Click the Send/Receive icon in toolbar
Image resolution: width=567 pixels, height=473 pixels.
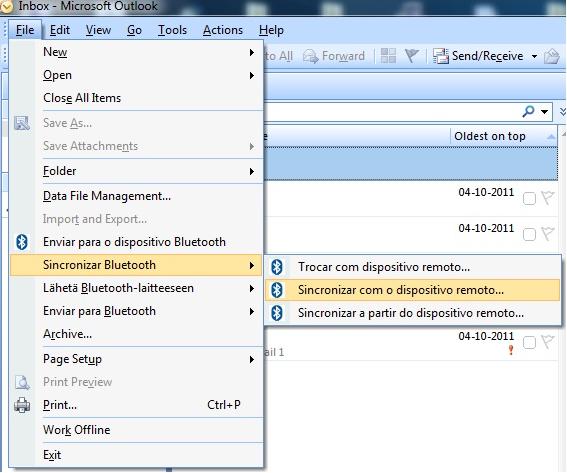(x=441, y=56)
